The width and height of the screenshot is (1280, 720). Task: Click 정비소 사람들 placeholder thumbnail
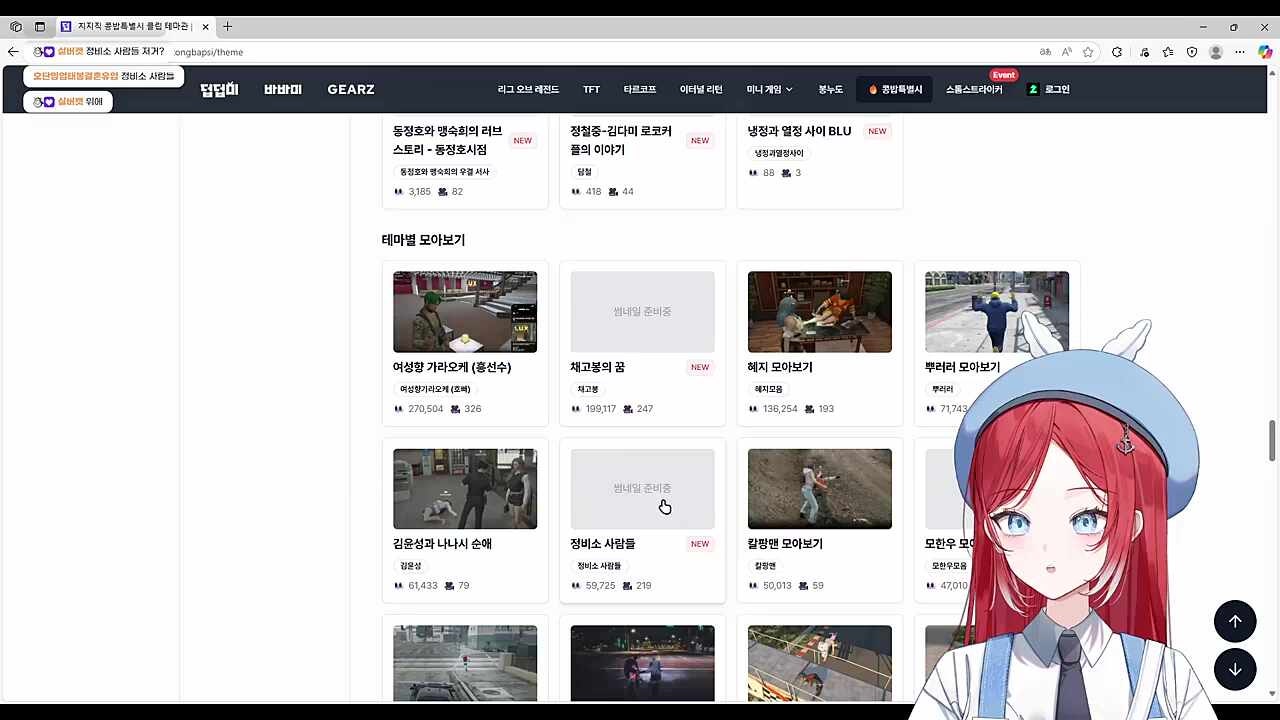point(642,488)
